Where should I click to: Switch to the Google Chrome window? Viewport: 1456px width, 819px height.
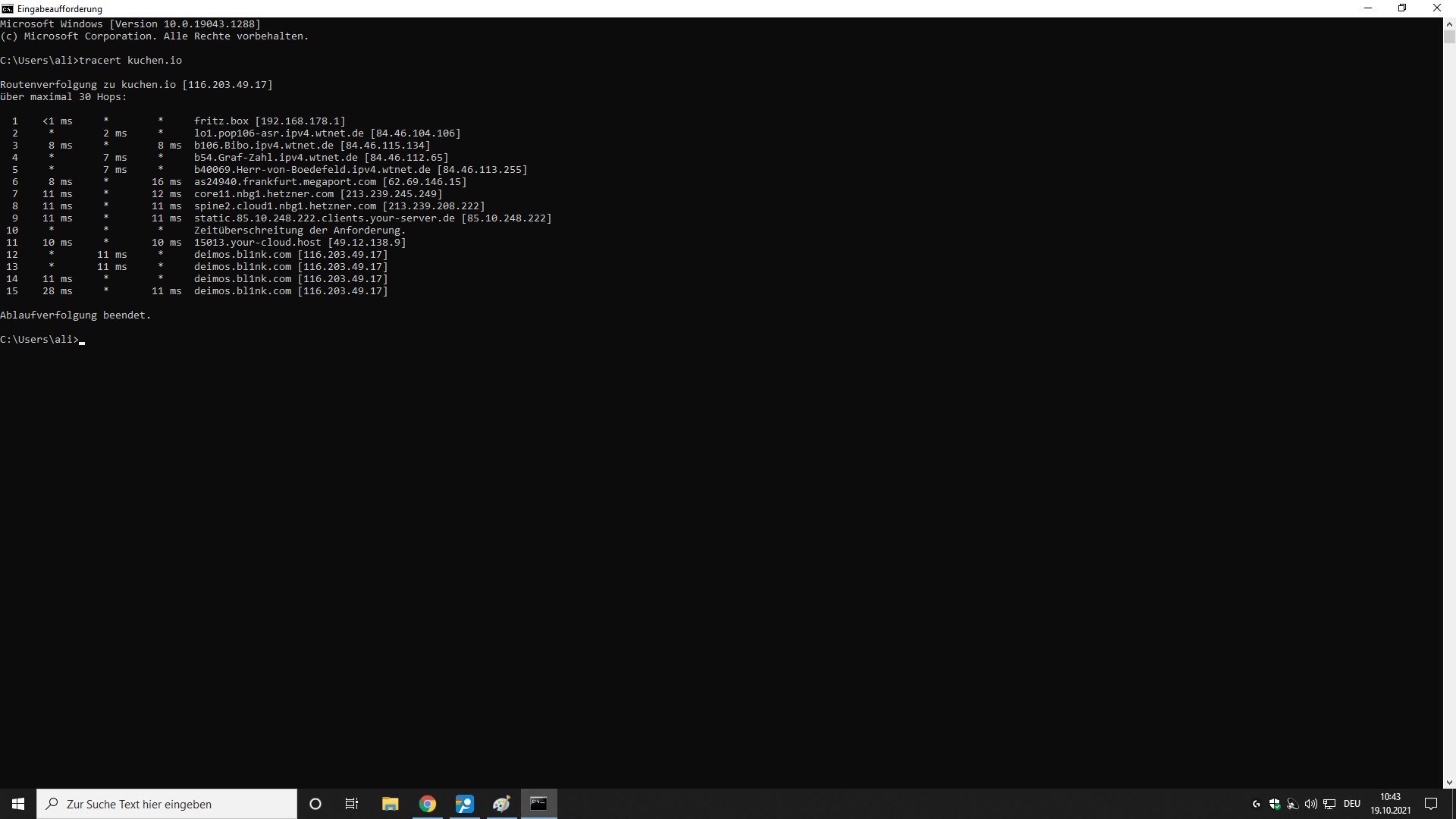pos(428,804)
